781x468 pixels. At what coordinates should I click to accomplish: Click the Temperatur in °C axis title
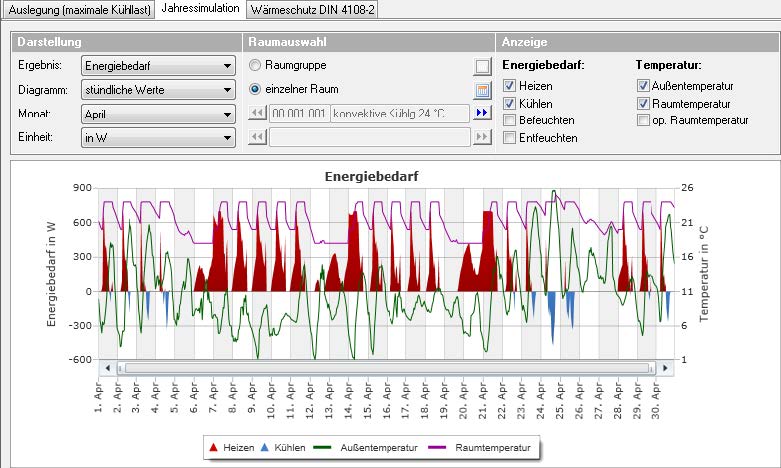703,274
